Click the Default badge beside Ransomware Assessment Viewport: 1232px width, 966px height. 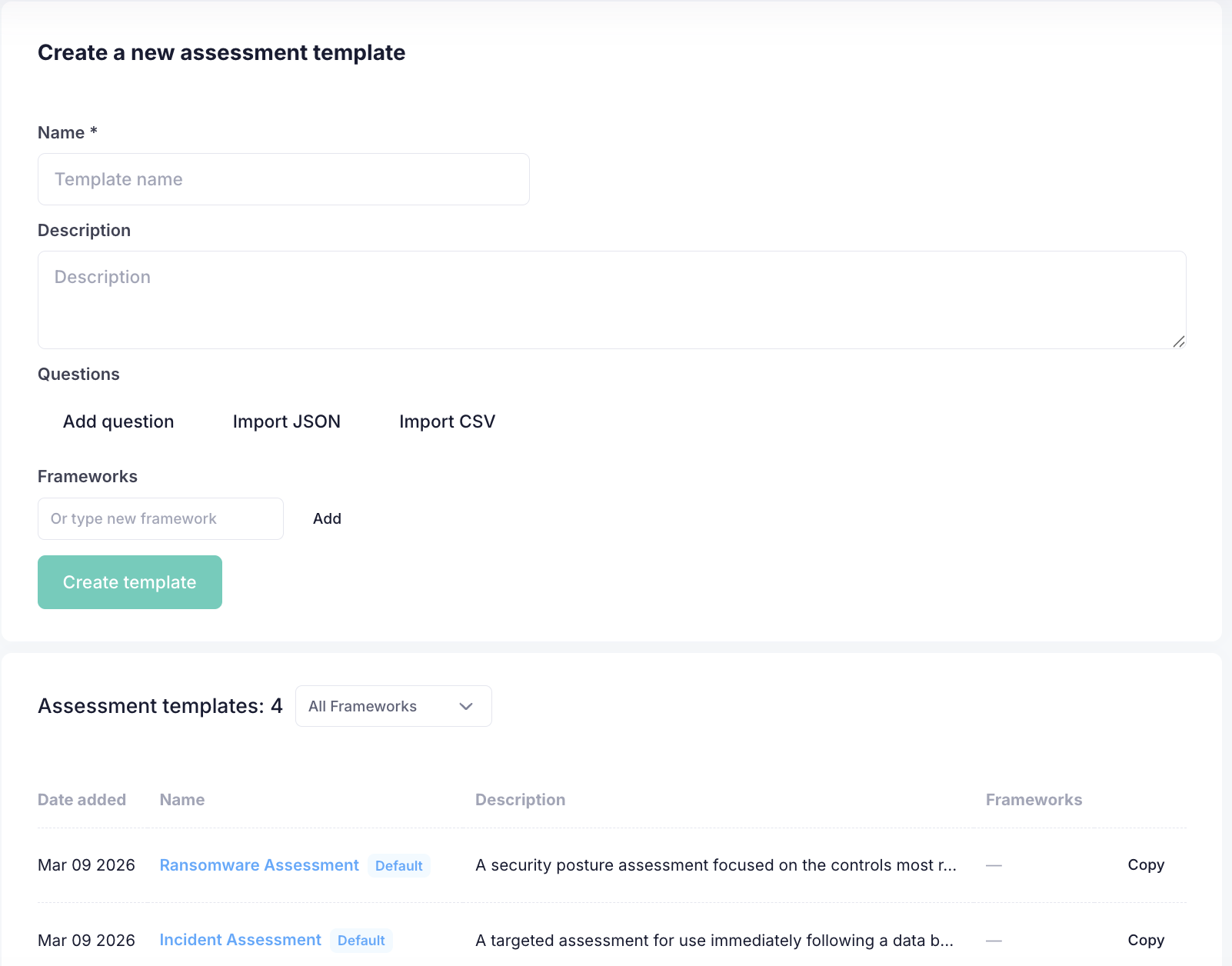pyautogui.click(x=398, y=866)
